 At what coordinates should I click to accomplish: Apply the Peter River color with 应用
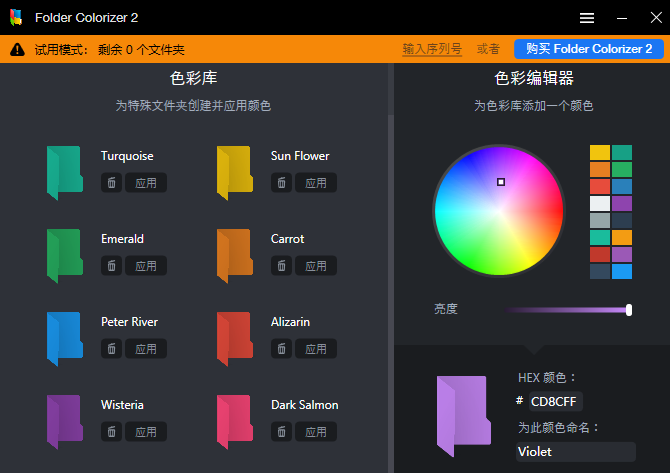point(146,349)
